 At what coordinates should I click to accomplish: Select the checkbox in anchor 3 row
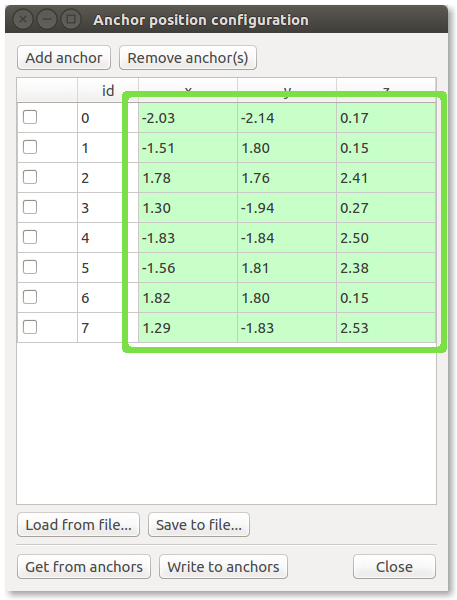click(x=30, y=207)
